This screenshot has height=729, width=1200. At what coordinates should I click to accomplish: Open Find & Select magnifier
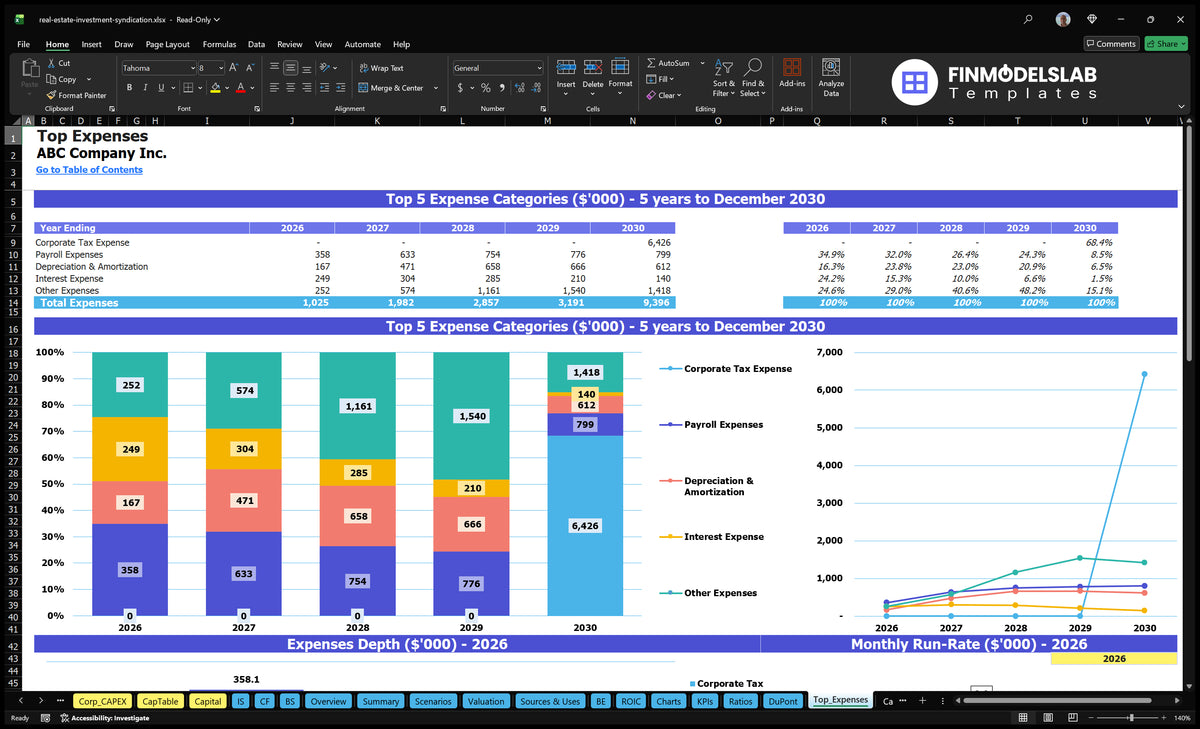point(753,67)
